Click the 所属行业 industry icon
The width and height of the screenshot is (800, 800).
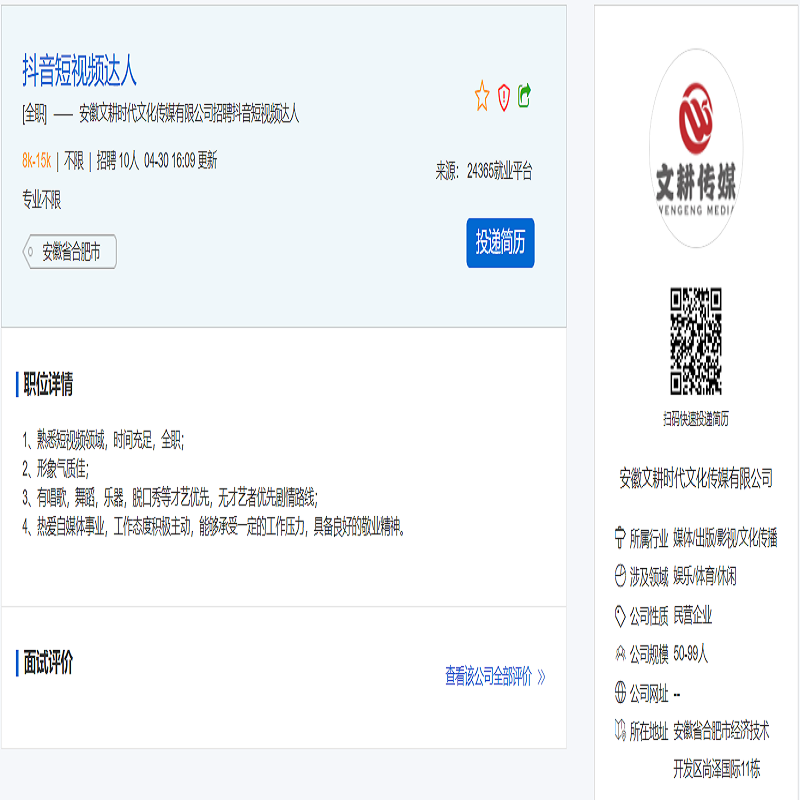click(620, 538)
